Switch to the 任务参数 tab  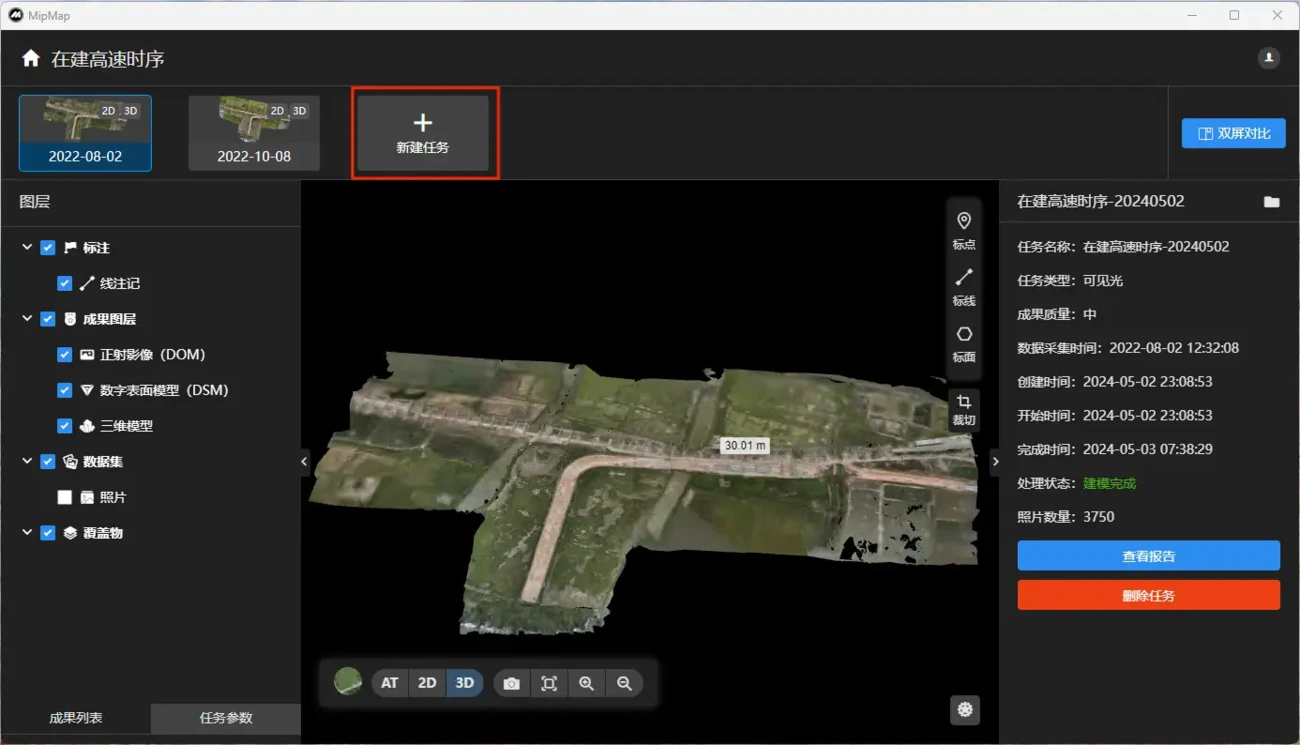226,718
